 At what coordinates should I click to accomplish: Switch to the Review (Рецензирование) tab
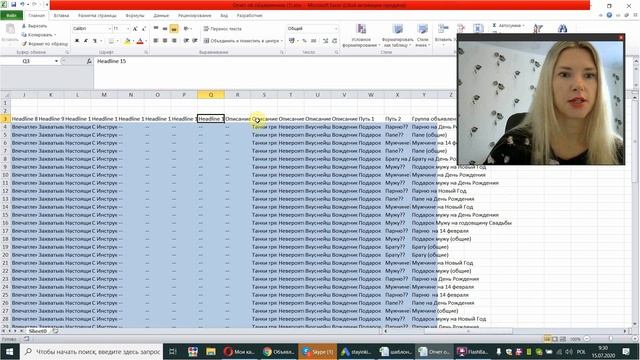click(x=195, y=16)
